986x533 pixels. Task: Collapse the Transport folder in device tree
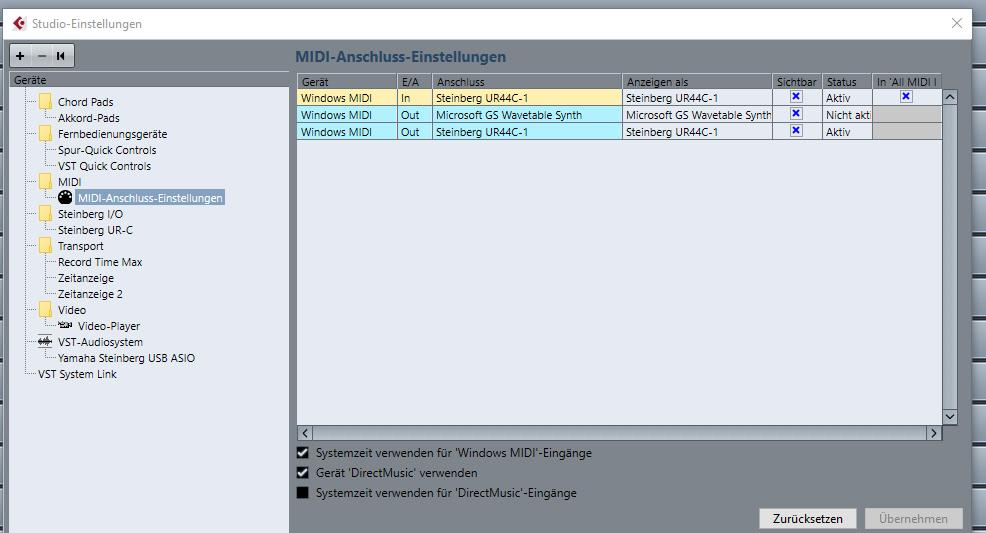click(x=45, y=245)
